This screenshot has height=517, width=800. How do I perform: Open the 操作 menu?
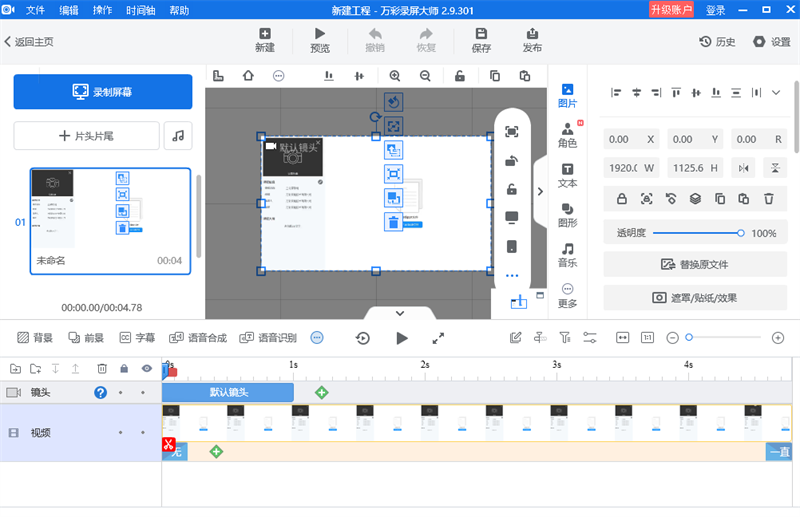tap(102, 10)
